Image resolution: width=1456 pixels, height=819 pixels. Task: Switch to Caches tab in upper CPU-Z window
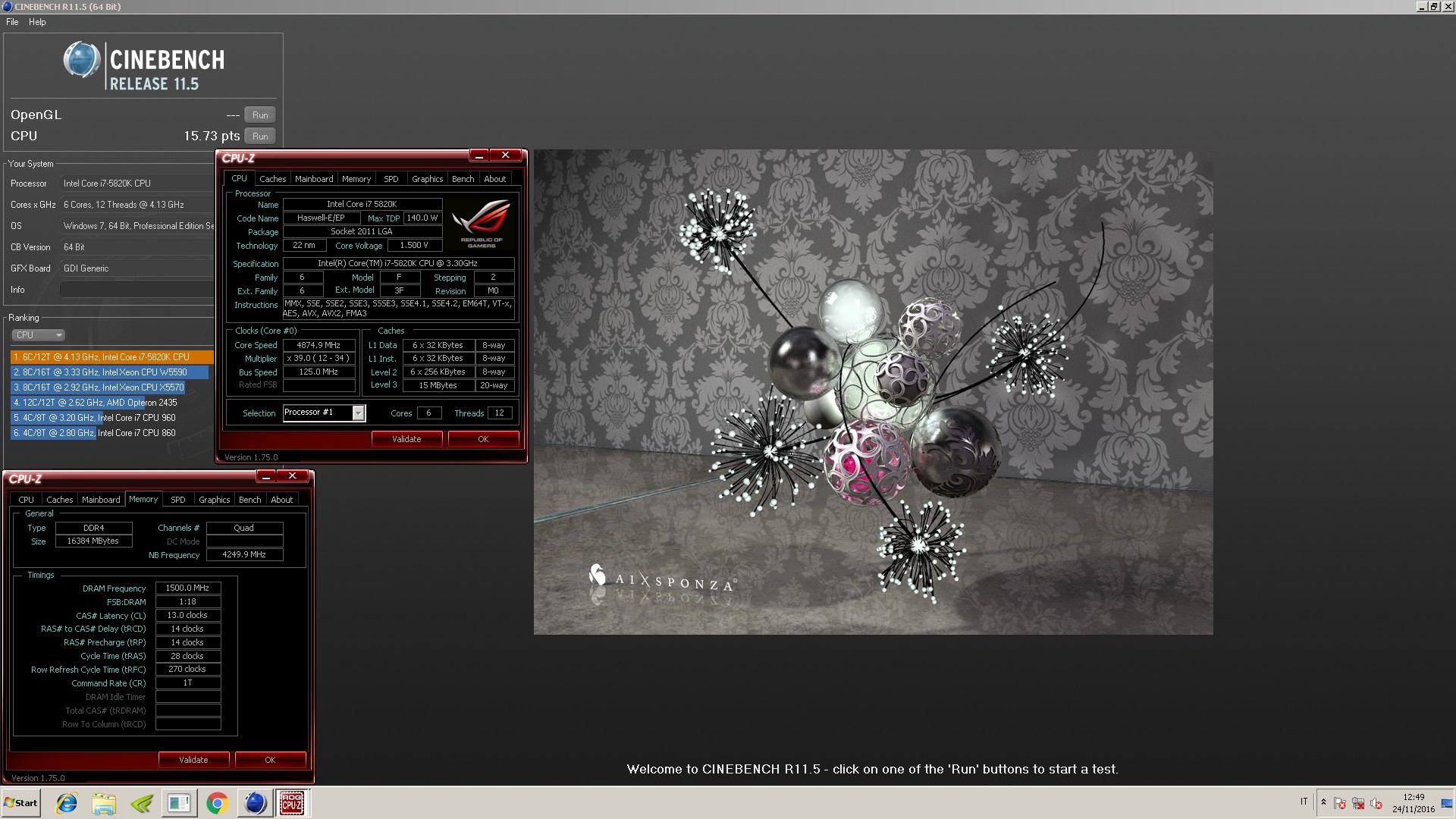click(273, 179)
